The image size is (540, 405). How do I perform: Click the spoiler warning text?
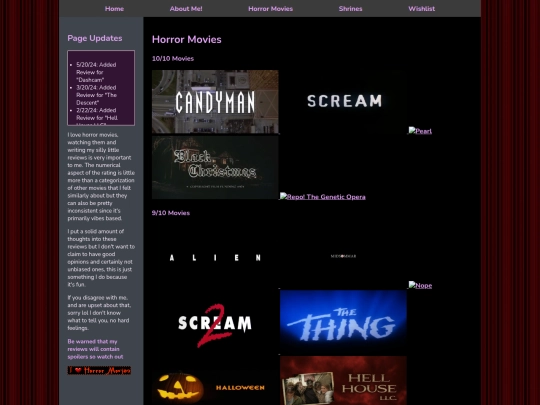(x=95, y=349)
